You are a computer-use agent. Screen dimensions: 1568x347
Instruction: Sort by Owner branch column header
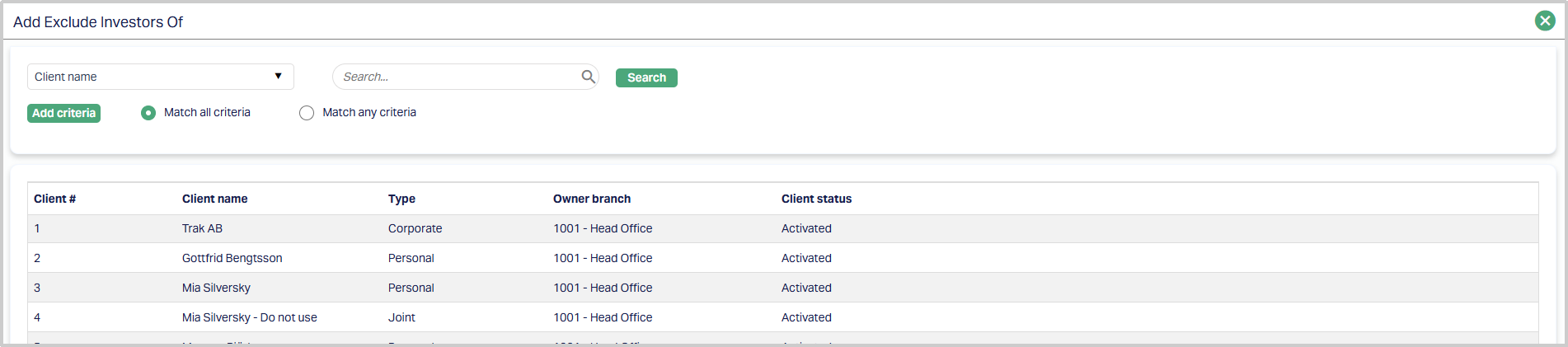coord(591,199)
